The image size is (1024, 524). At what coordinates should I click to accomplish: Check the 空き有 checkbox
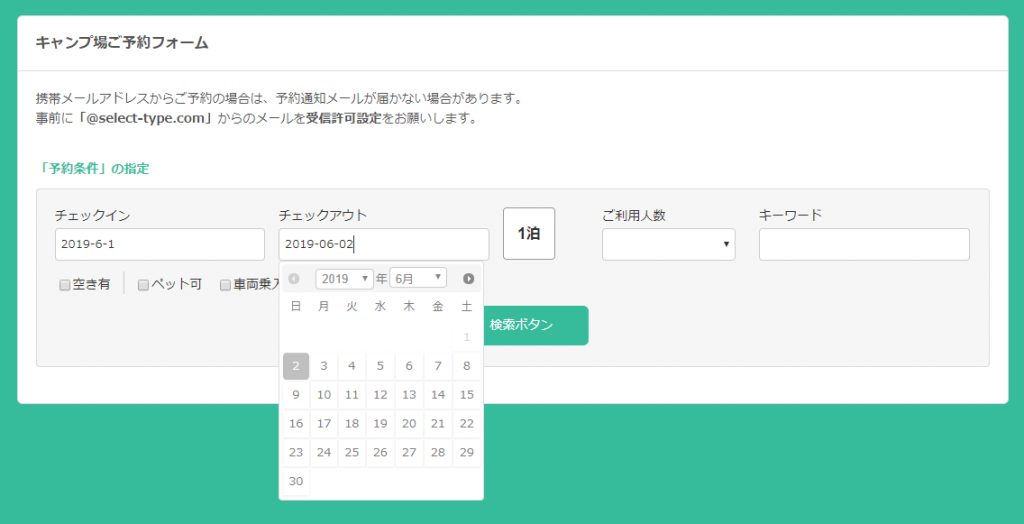pyautogui.click(x=65, y=285)
